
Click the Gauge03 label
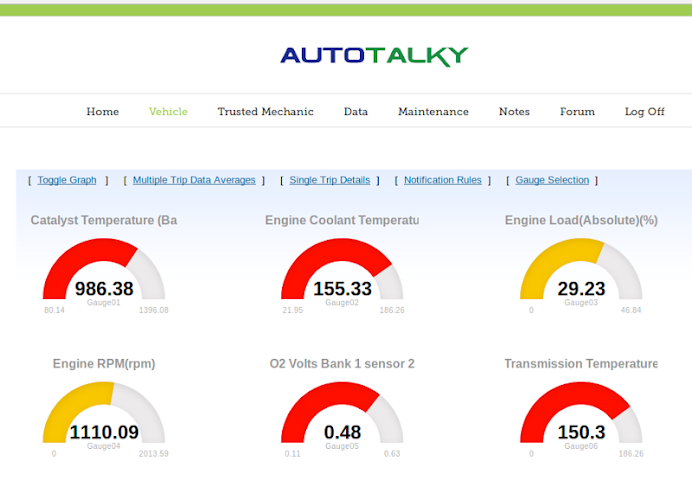(x=581, y=303)
